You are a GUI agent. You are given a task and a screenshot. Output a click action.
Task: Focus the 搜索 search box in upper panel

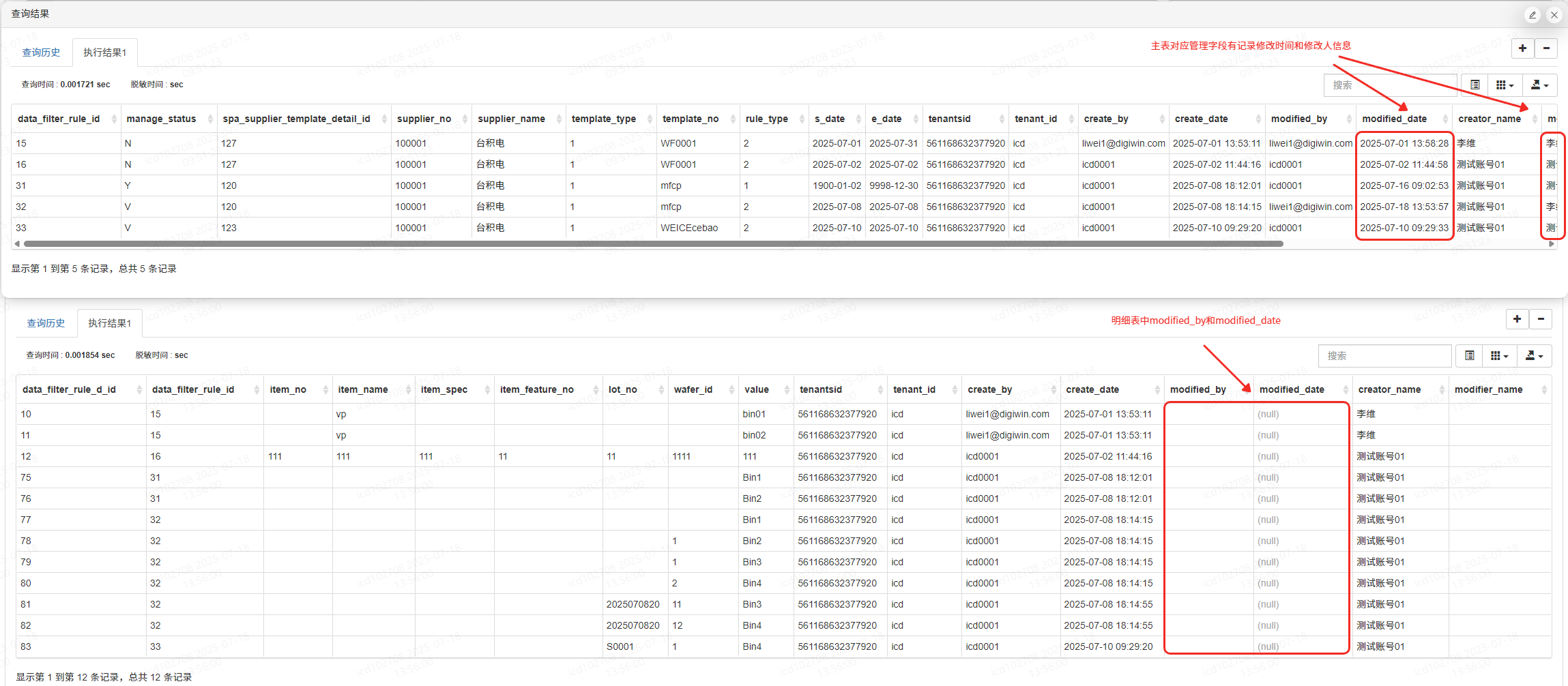[1391, 85]
